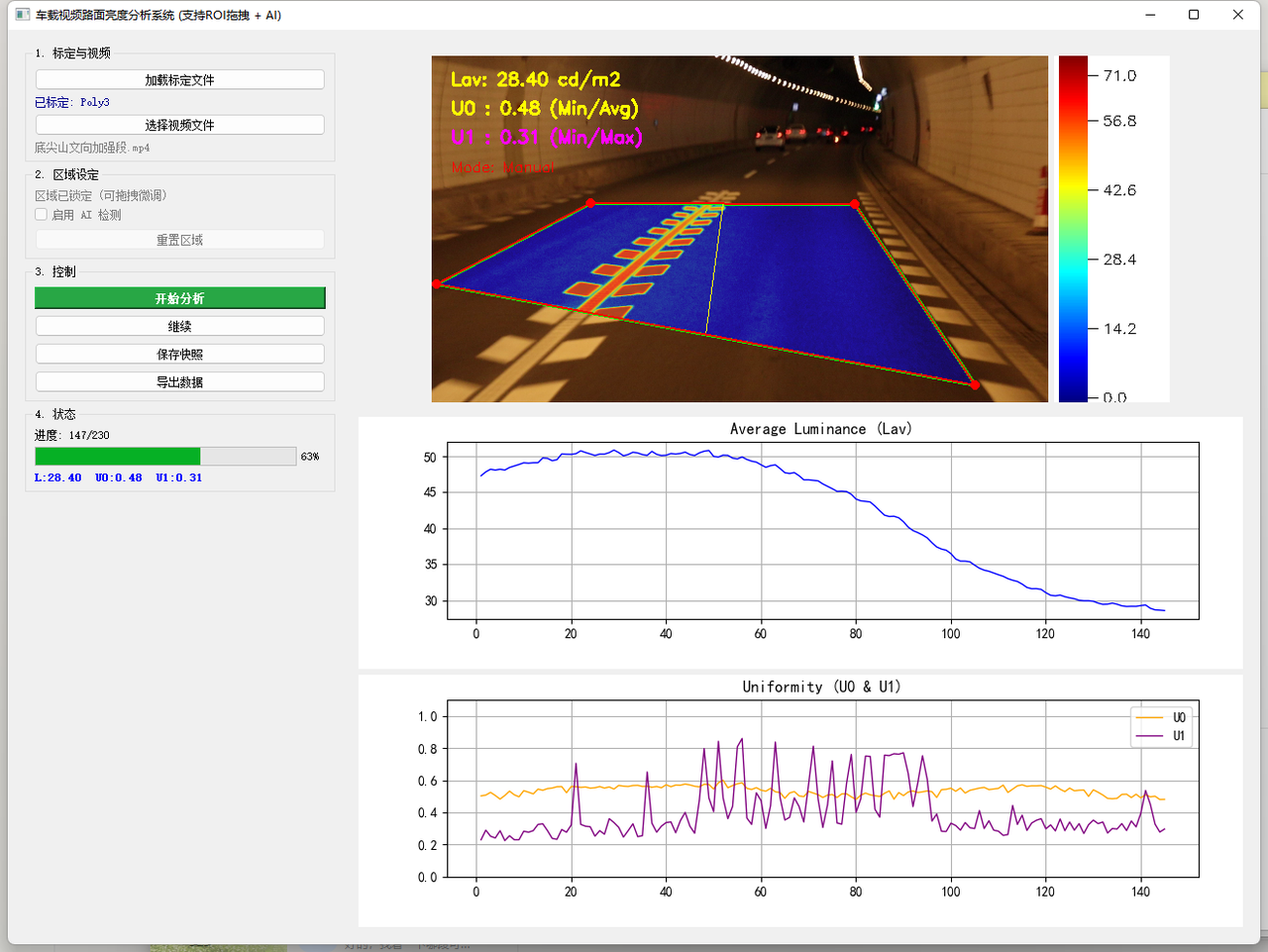Click the Average Luminance chart title
The height and width of the screenshot is (952, 1268).
(x=820, y=429)
